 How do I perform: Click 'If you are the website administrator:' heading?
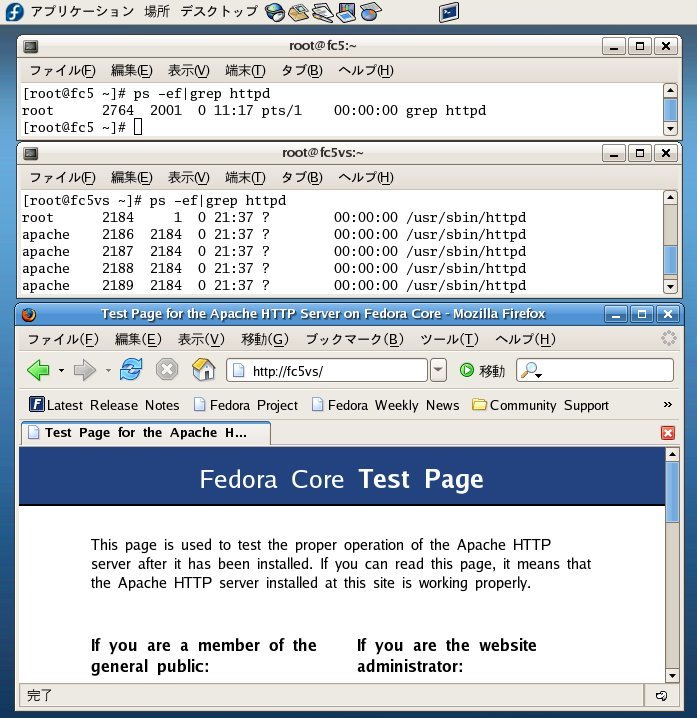coord(447,656)
